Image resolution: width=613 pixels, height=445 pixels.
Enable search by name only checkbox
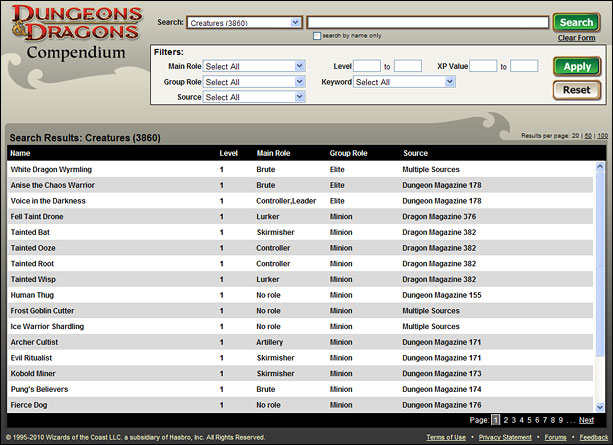click(317, 36)
